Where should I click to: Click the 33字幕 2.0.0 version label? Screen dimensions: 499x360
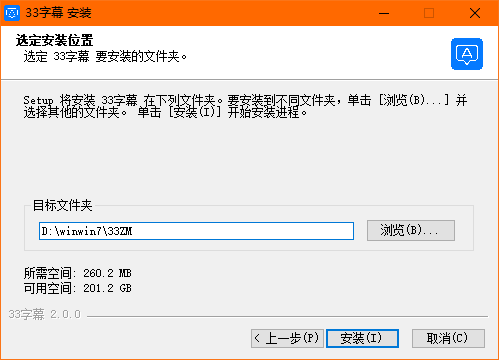click(45, 314)
